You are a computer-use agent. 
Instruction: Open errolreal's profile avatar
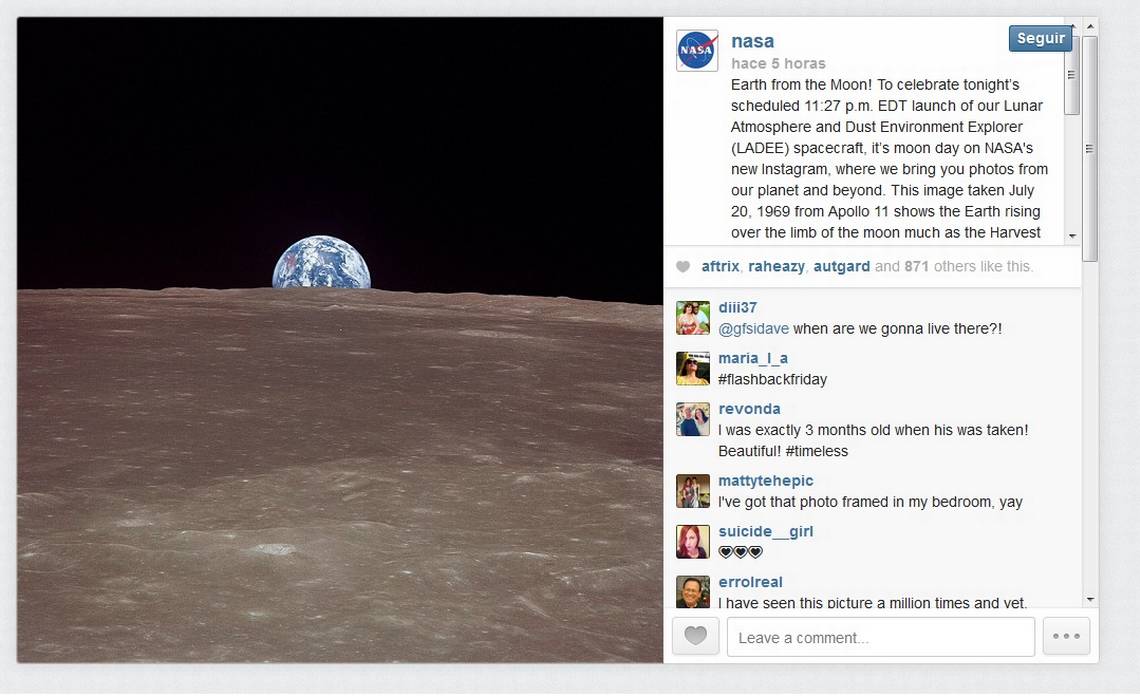[692, 591]
